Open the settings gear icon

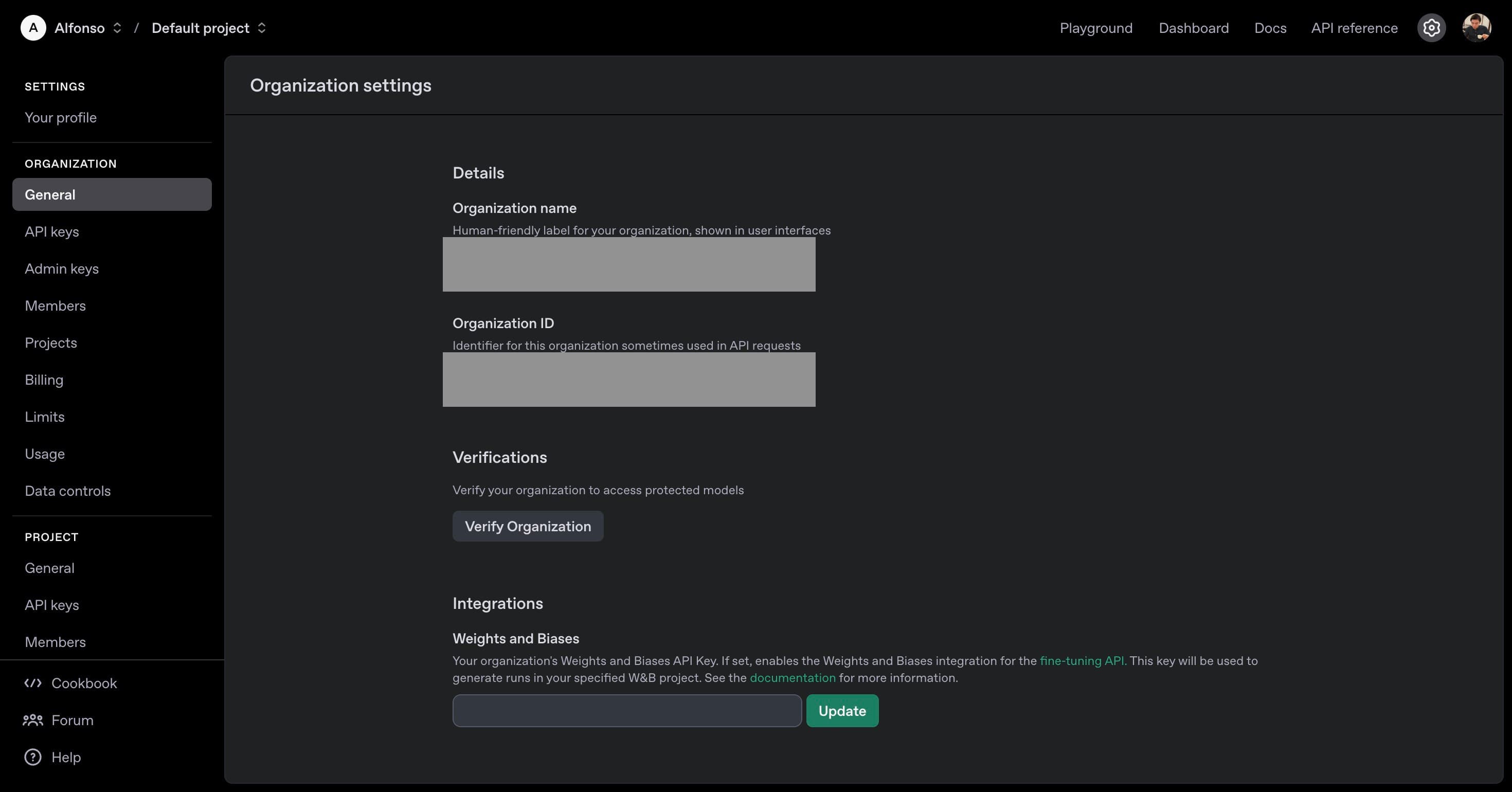coord(1431,28)
